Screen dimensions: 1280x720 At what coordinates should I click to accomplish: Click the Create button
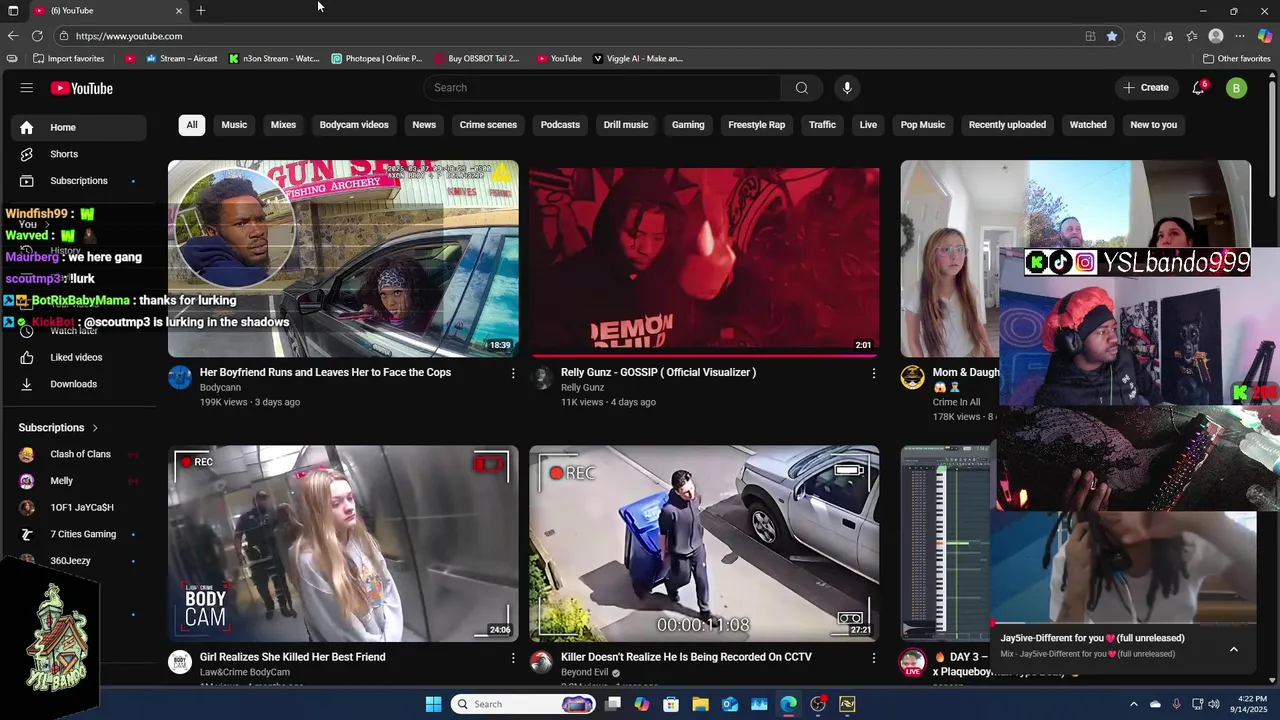(x=1146, y=88)
